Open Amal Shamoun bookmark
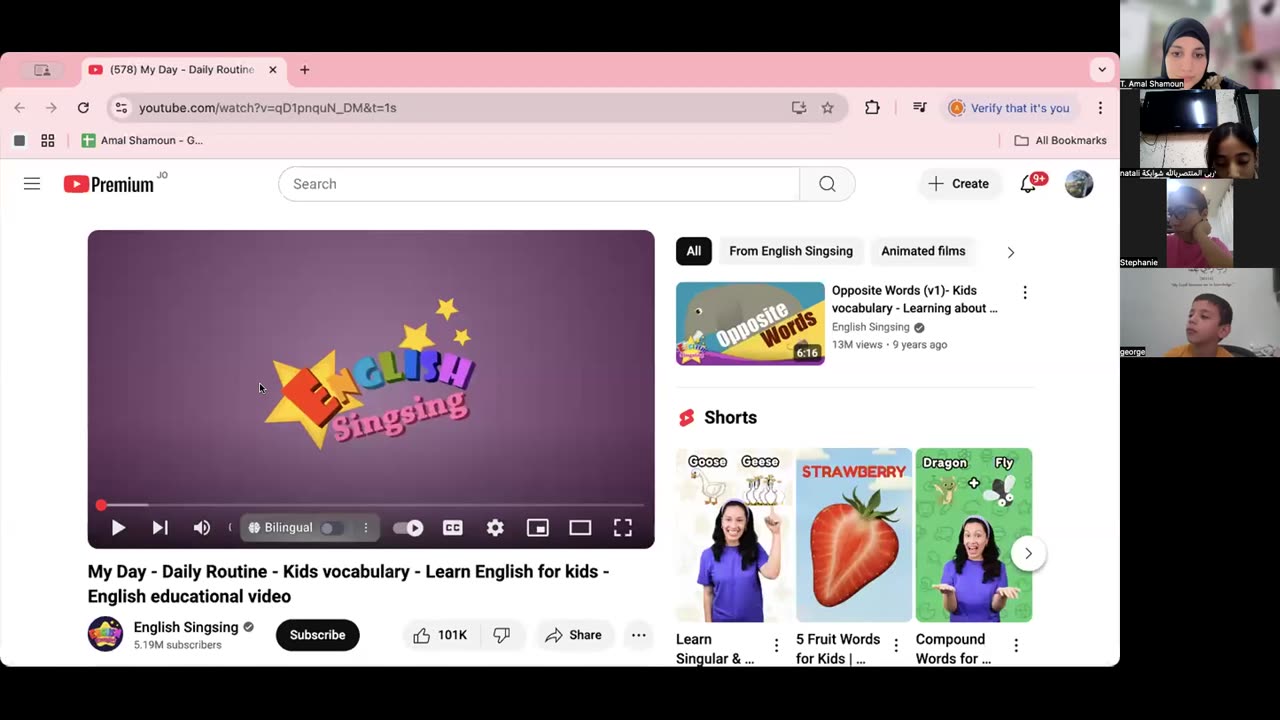The image size is (1280, 720). click(x=142, y=141)
